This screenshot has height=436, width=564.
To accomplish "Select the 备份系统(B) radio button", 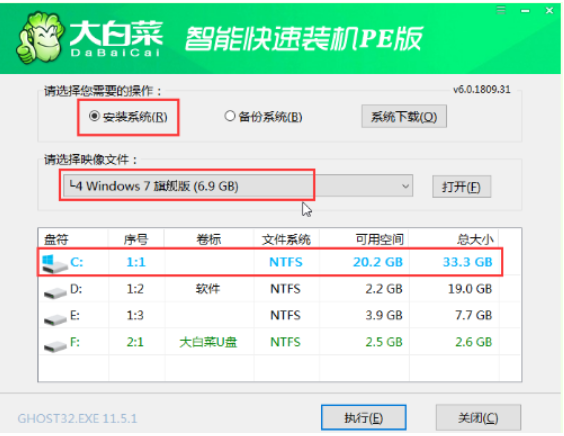I will 230,116.
